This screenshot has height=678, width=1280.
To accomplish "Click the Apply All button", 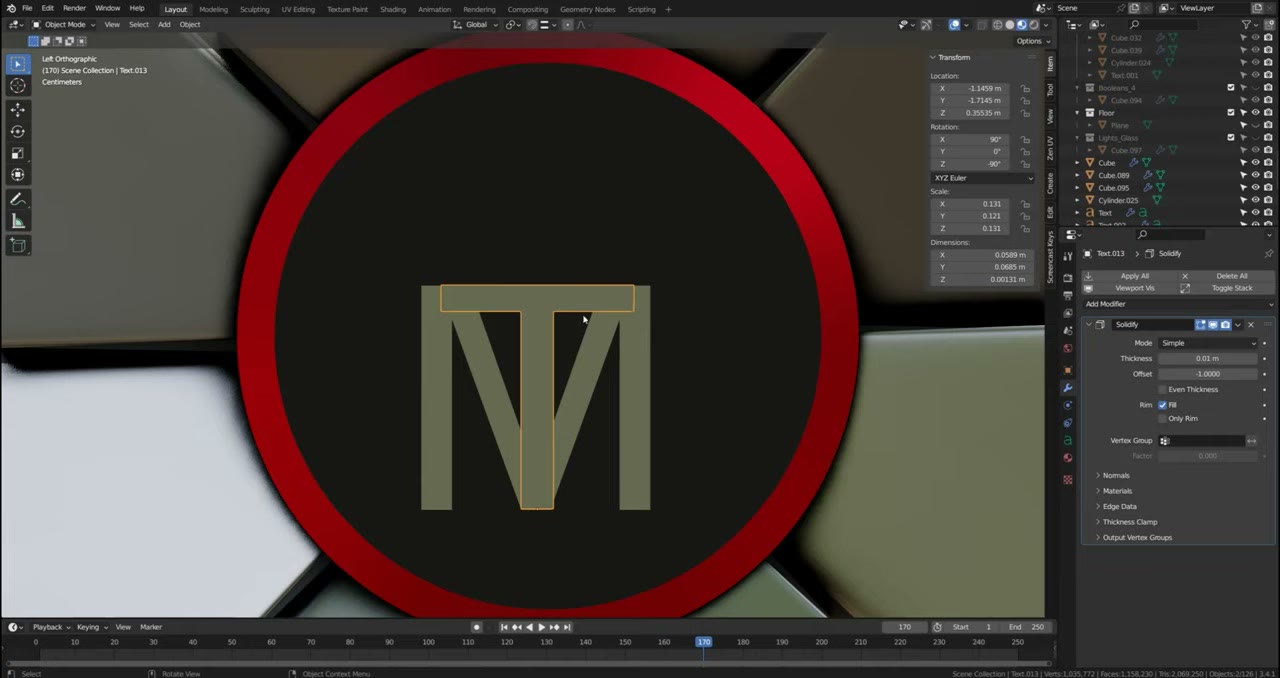I will pos(1129,276).
